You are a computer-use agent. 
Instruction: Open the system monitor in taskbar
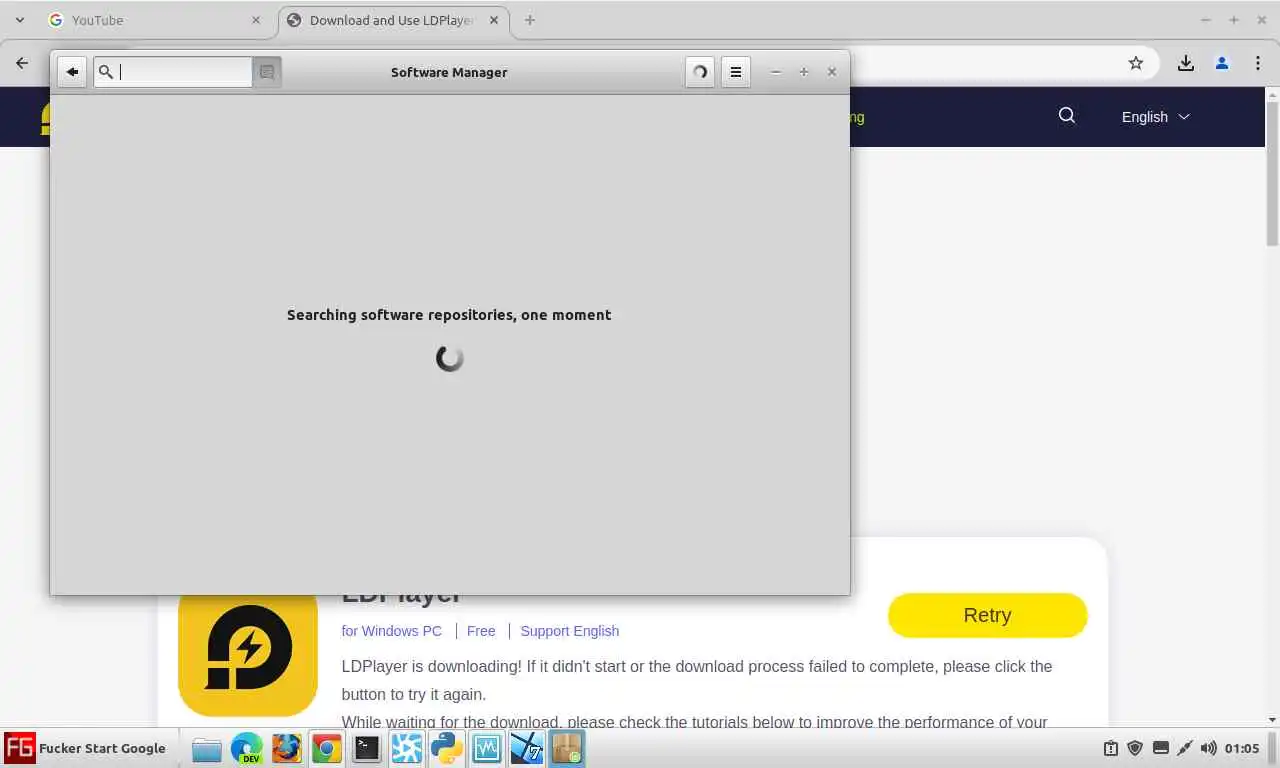[x=486, y=748]
